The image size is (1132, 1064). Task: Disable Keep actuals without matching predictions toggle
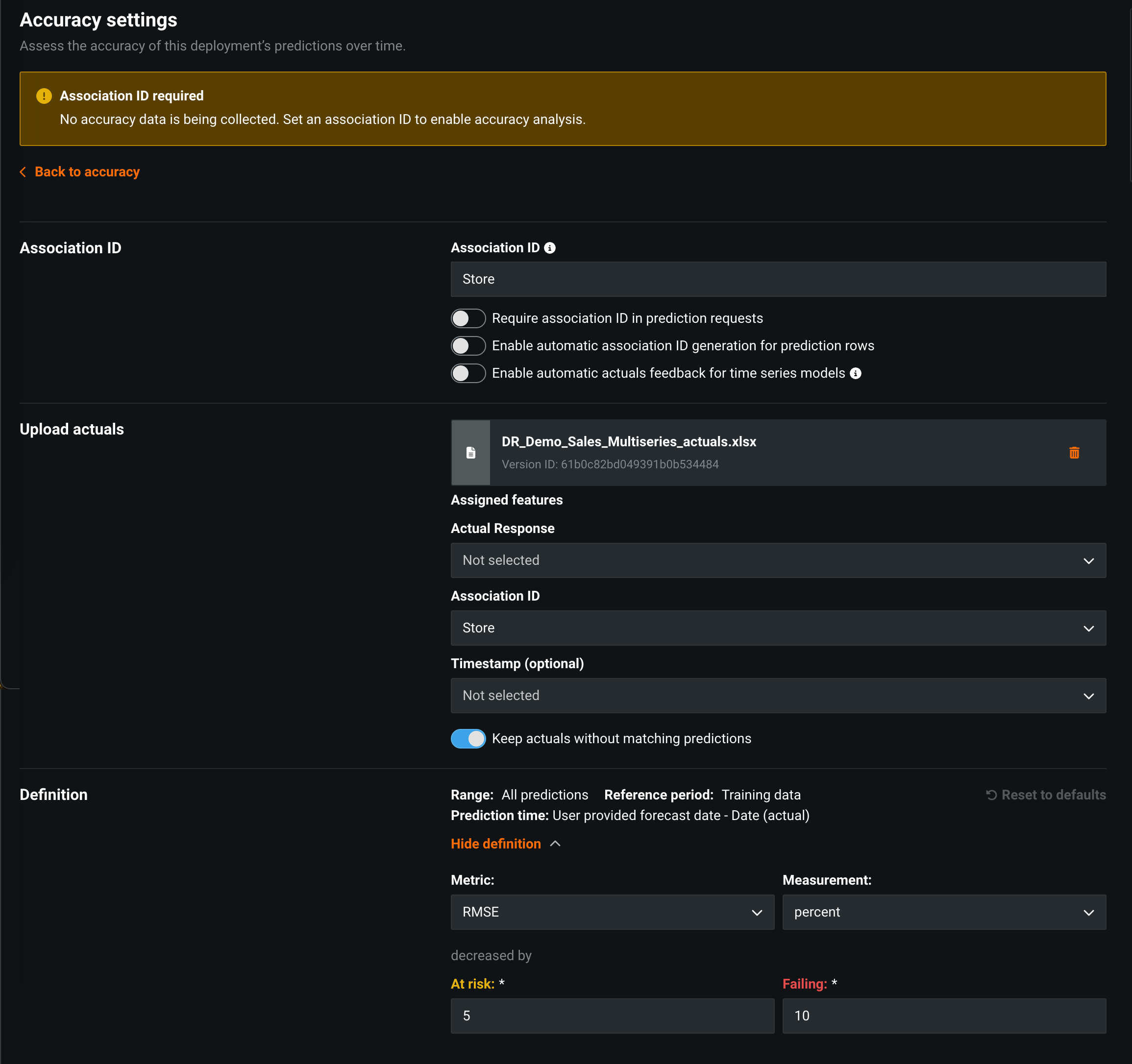[x=468, y=738]
